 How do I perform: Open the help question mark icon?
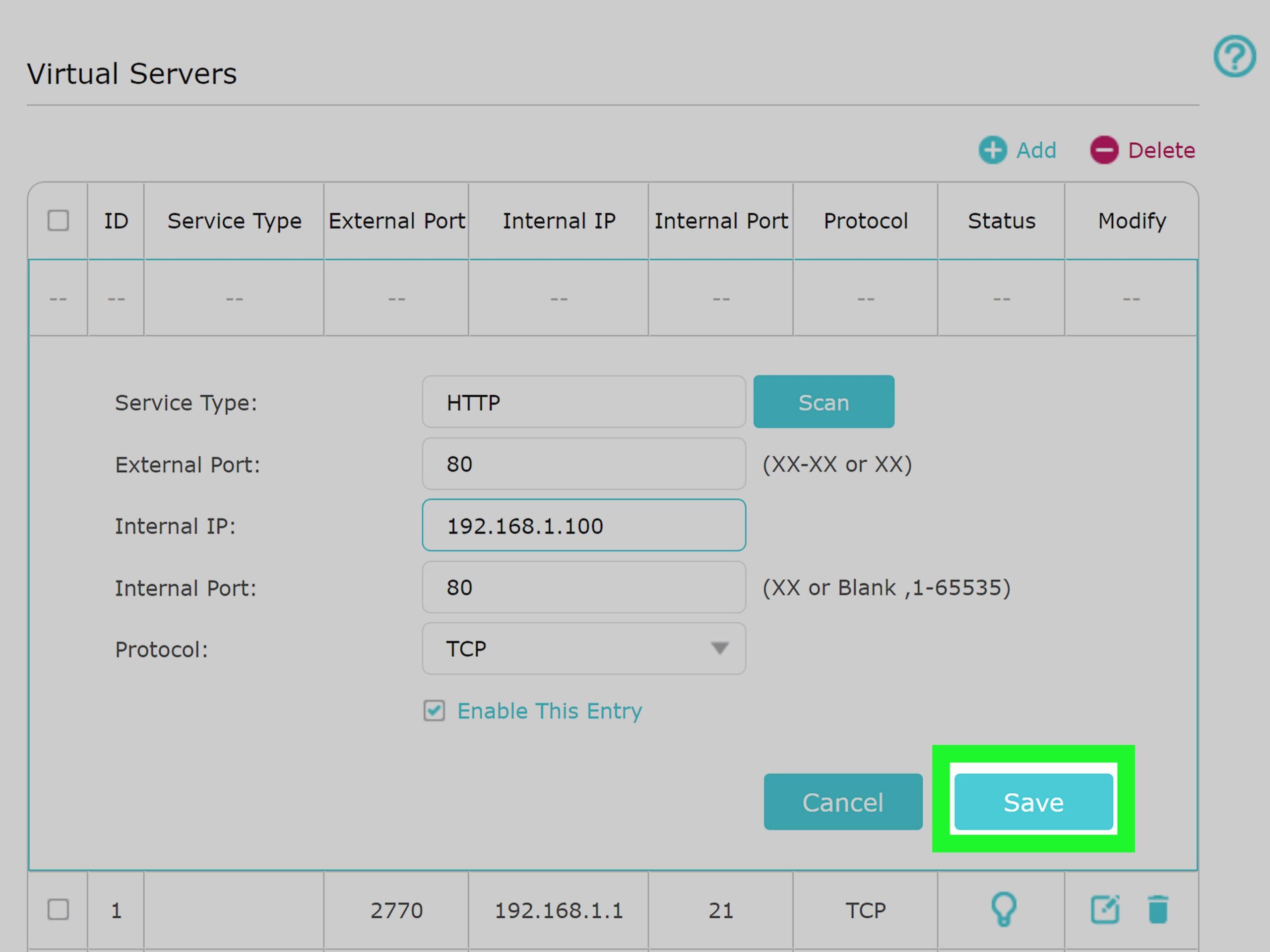coord(1234,56)
